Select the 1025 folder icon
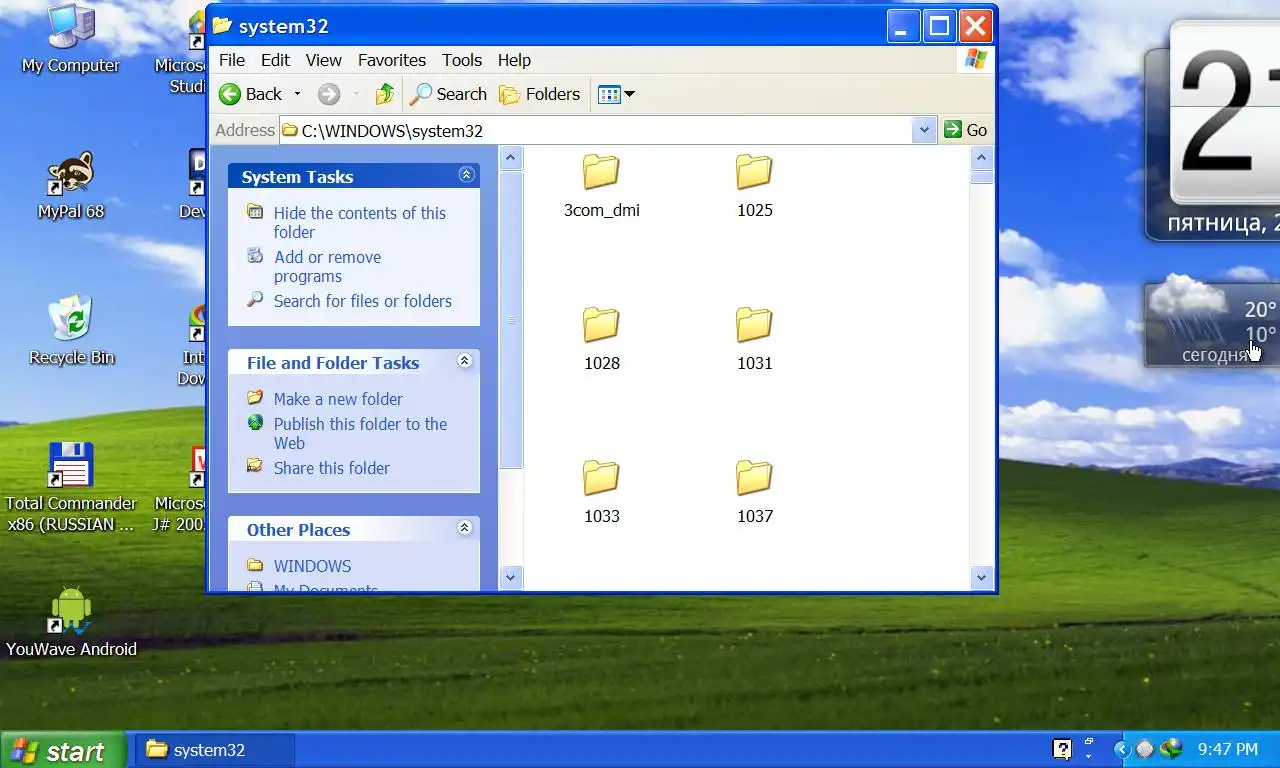The width and height of the screenshot is (1280, 768). (754, 173)
